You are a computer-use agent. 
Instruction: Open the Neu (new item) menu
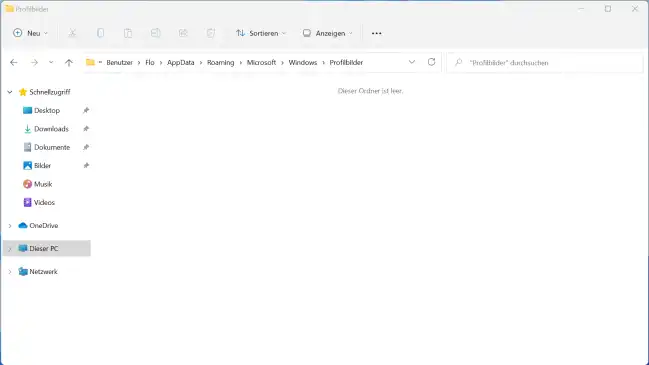point(30,33)
